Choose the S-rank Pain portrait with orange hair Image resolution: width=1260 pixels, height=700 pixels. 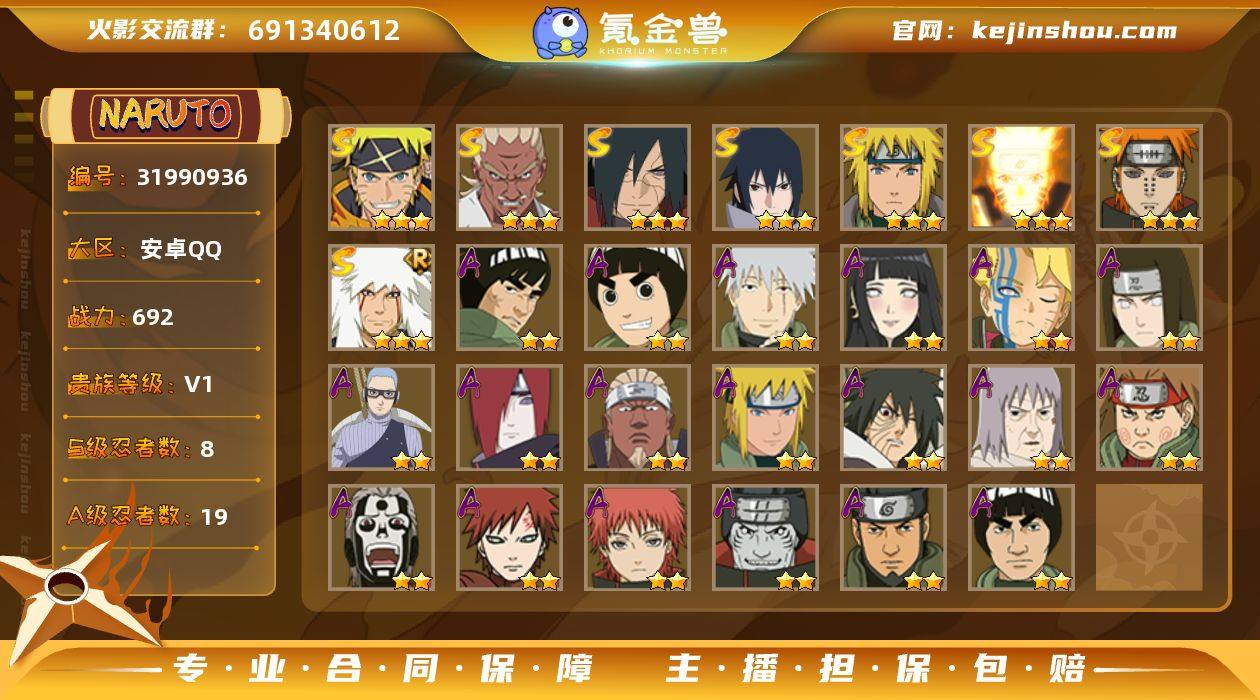[1149, 178]
